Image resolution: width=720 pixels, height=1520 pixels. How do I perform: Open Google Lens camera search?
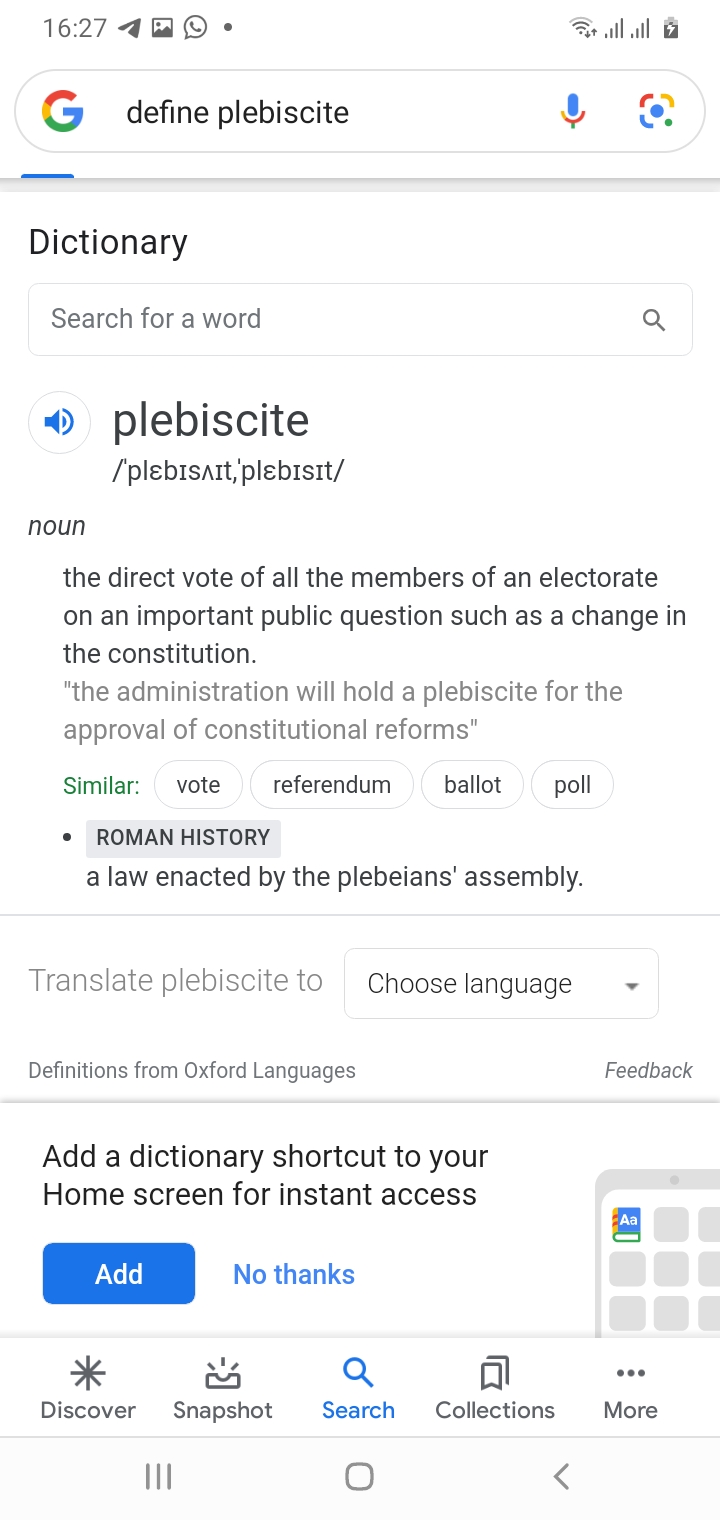657,111
